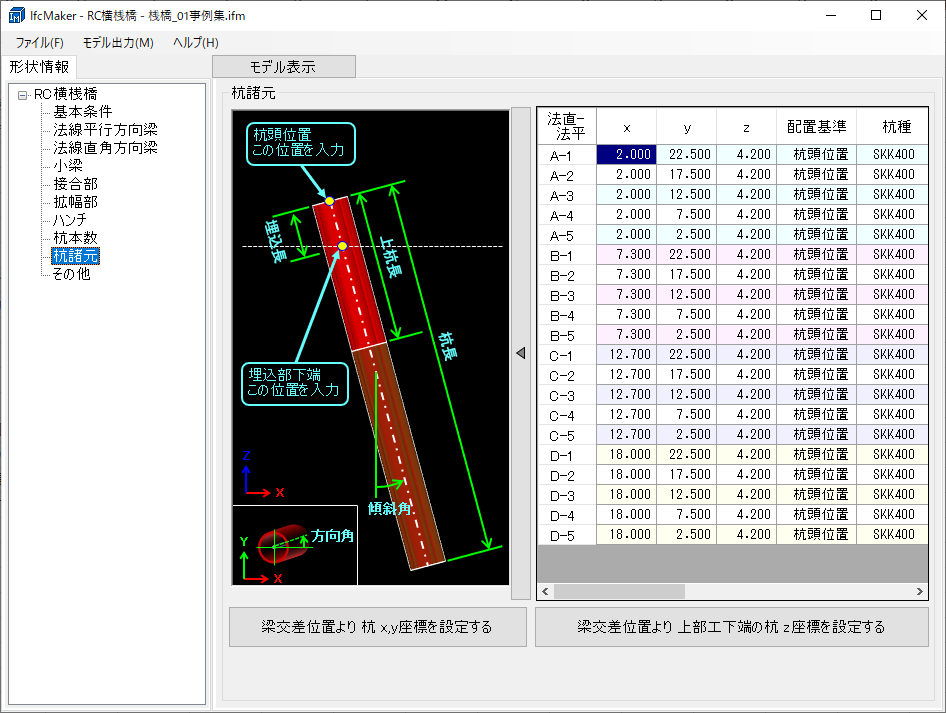The image size is (946, 713).
Task: Select the y value cell of row B-2
Action: coord(687,274)
